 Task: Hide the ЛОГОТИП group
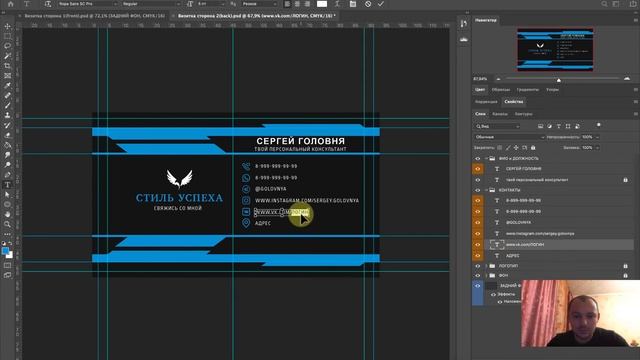tap(478, 266)
